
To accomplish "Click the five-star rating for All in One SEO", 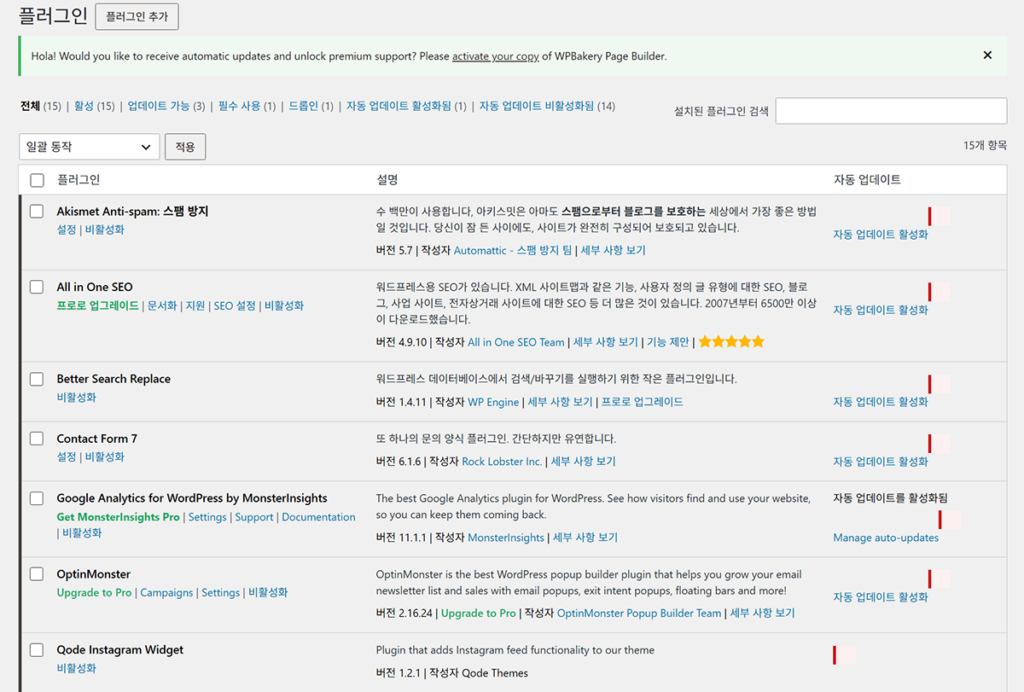I will [731, 341].
